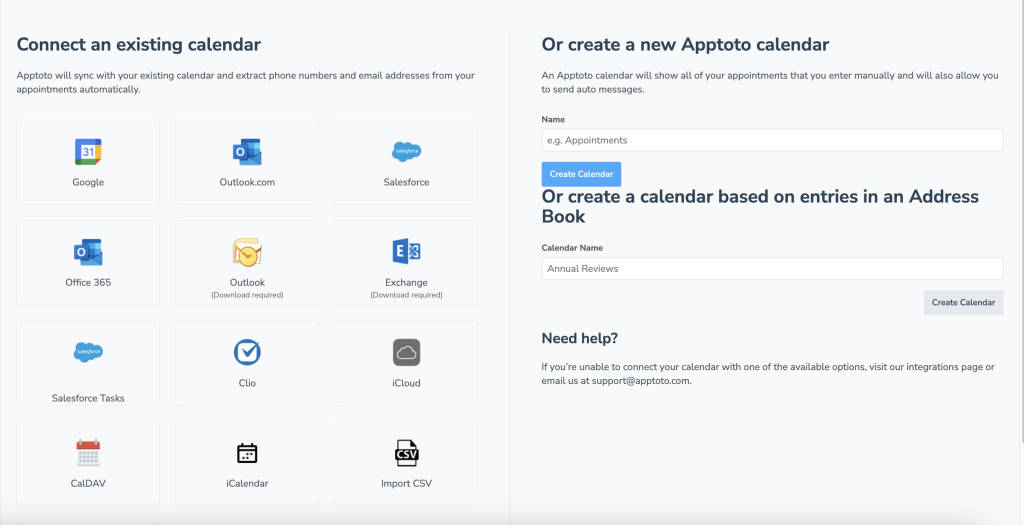1024x525 pixels.
Task: Open the Office 365 icon
Action: [88, 252]
